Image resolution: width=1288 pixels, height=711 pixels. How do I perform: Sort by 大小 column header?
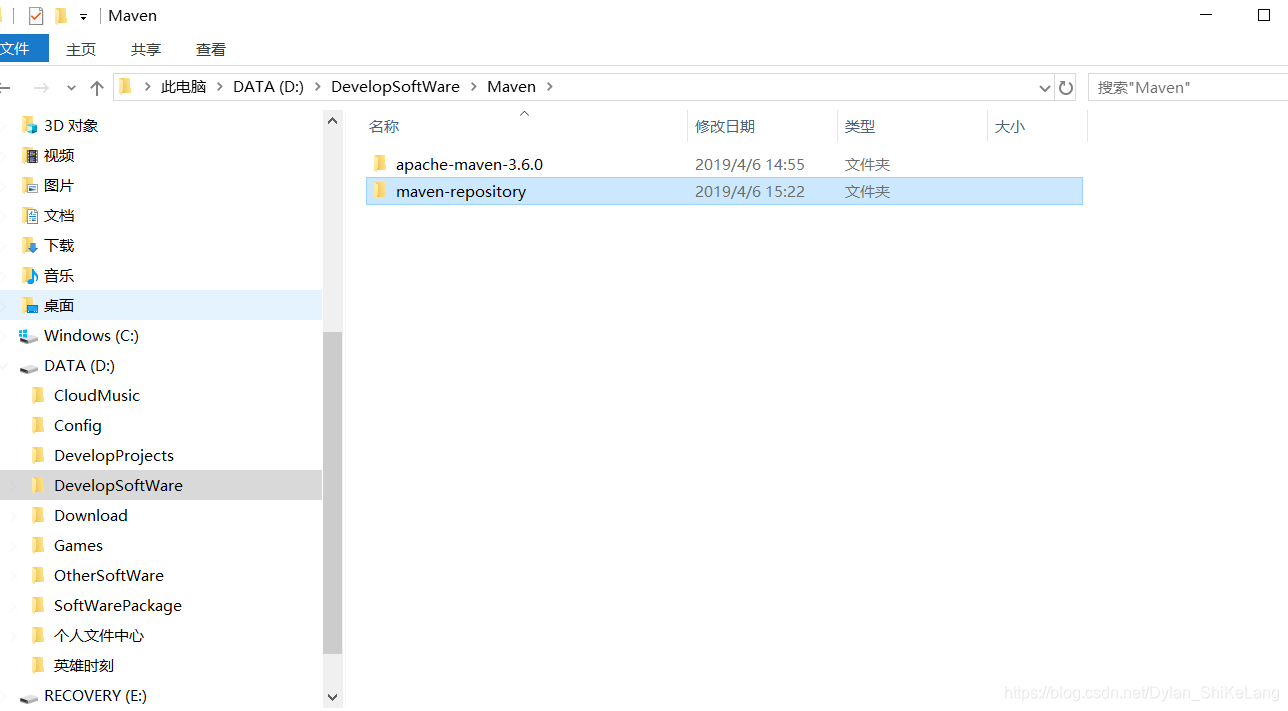click(1010, 127)
